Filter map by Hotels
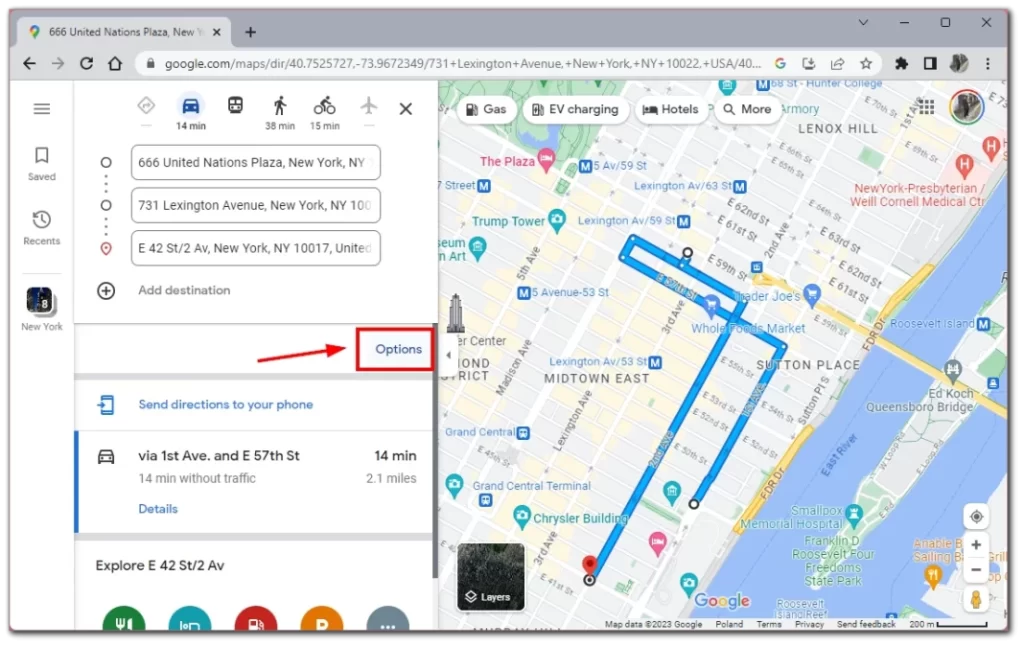Image resolution: width=1024 pixels, height=646 pixels. pyautogui.click(x=671, y=109)
